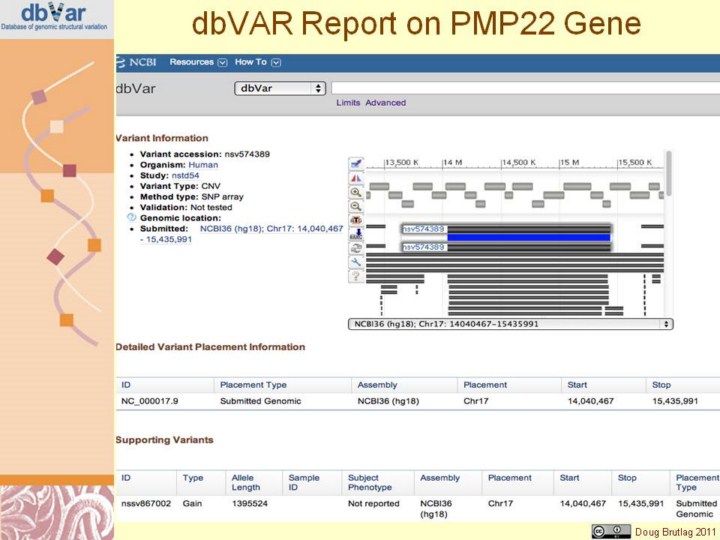Open the dbVar database dropdown
The height and width of the screenshot is (540, 720).
click(280, 88)
